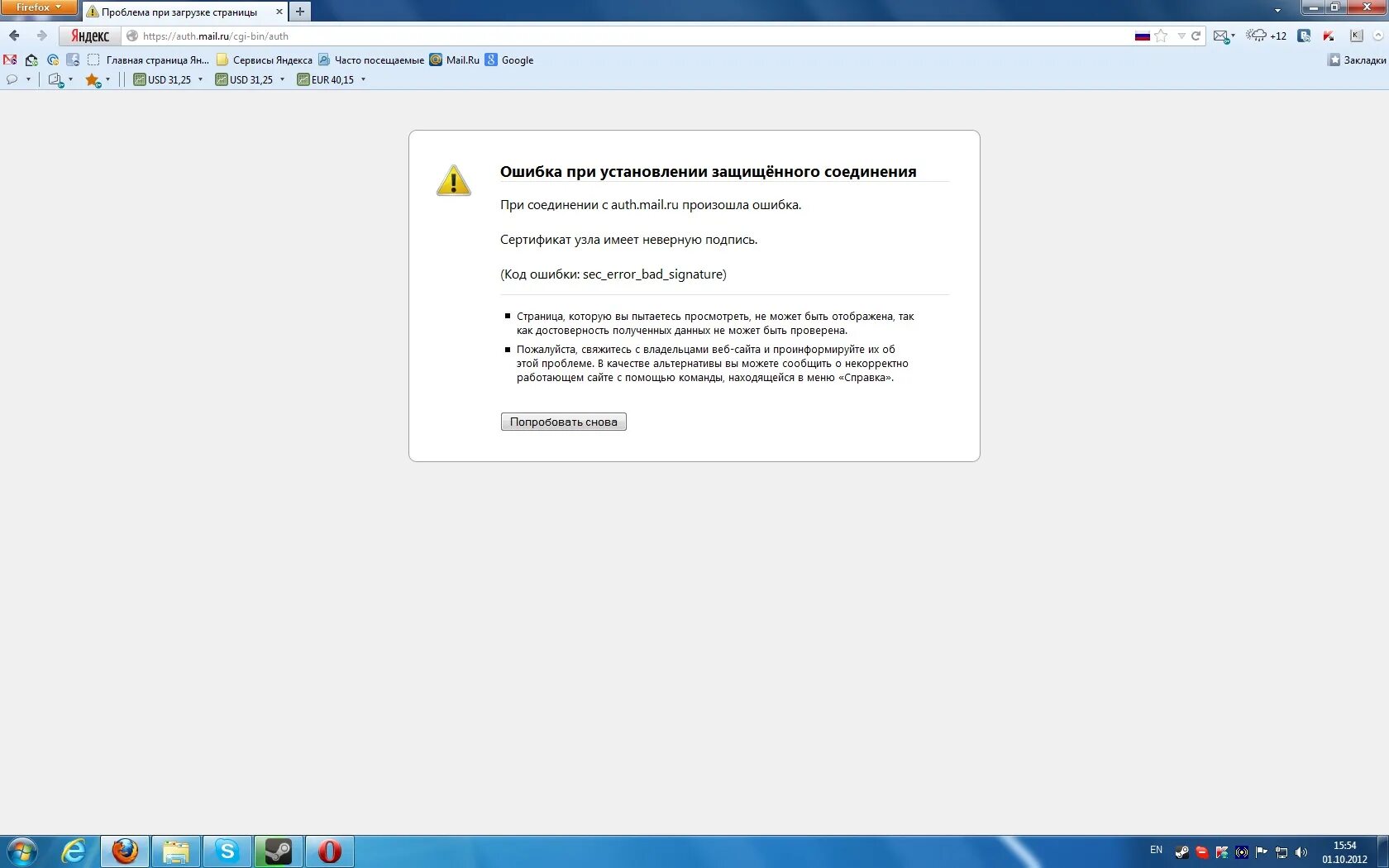Click the mail envelope toolbar icon
The width and height of the screenshot is (1389, 868).
1220,36
